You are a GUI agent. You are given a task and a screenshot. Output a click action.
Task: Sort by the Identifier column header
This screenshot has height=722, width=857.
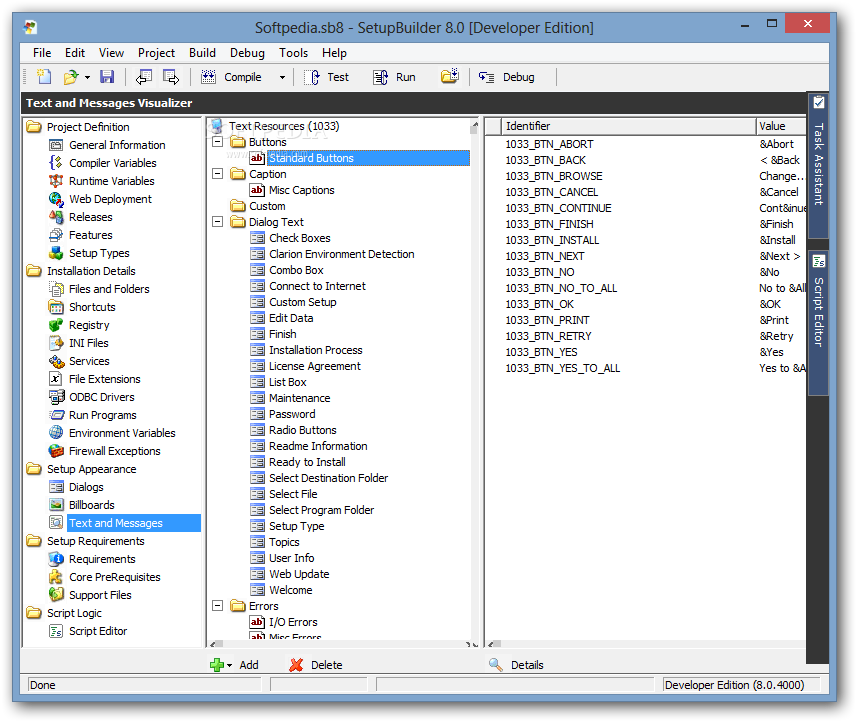click(629, 126)
